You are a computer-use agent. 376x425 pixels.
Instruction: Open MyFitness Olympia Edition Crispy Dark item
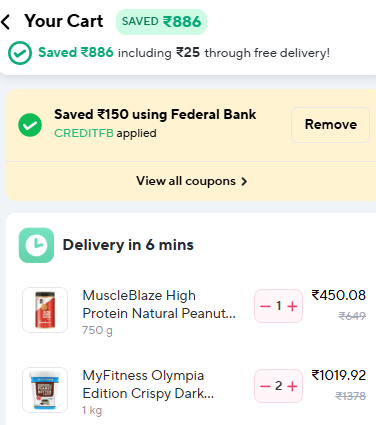[148, 384]
